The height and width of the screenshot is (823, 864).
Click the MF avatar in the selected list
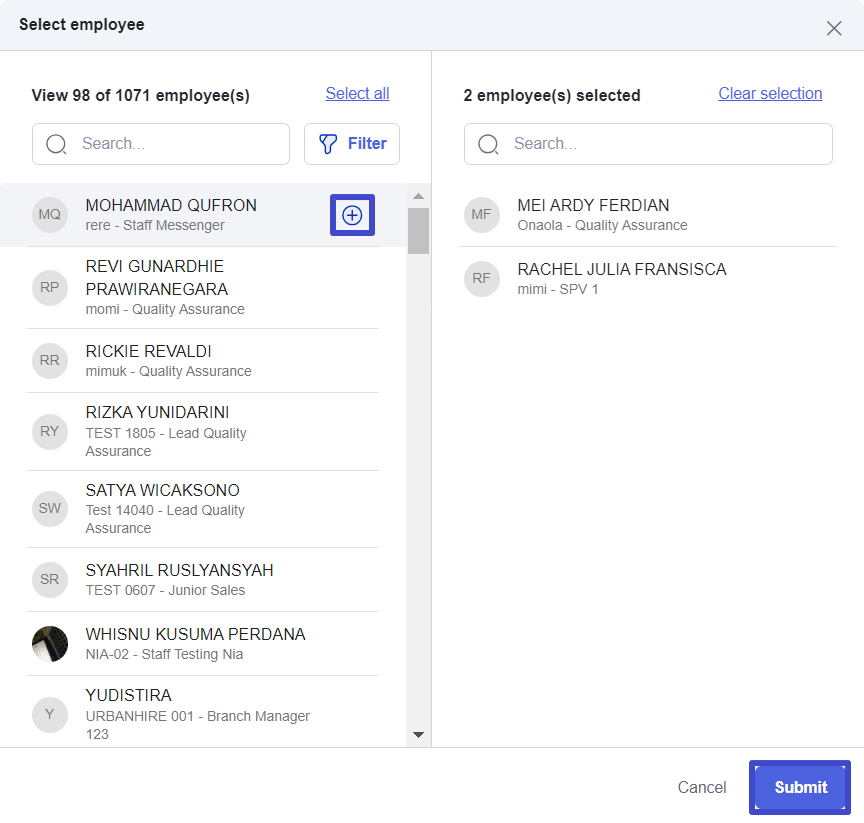point(482,214)
